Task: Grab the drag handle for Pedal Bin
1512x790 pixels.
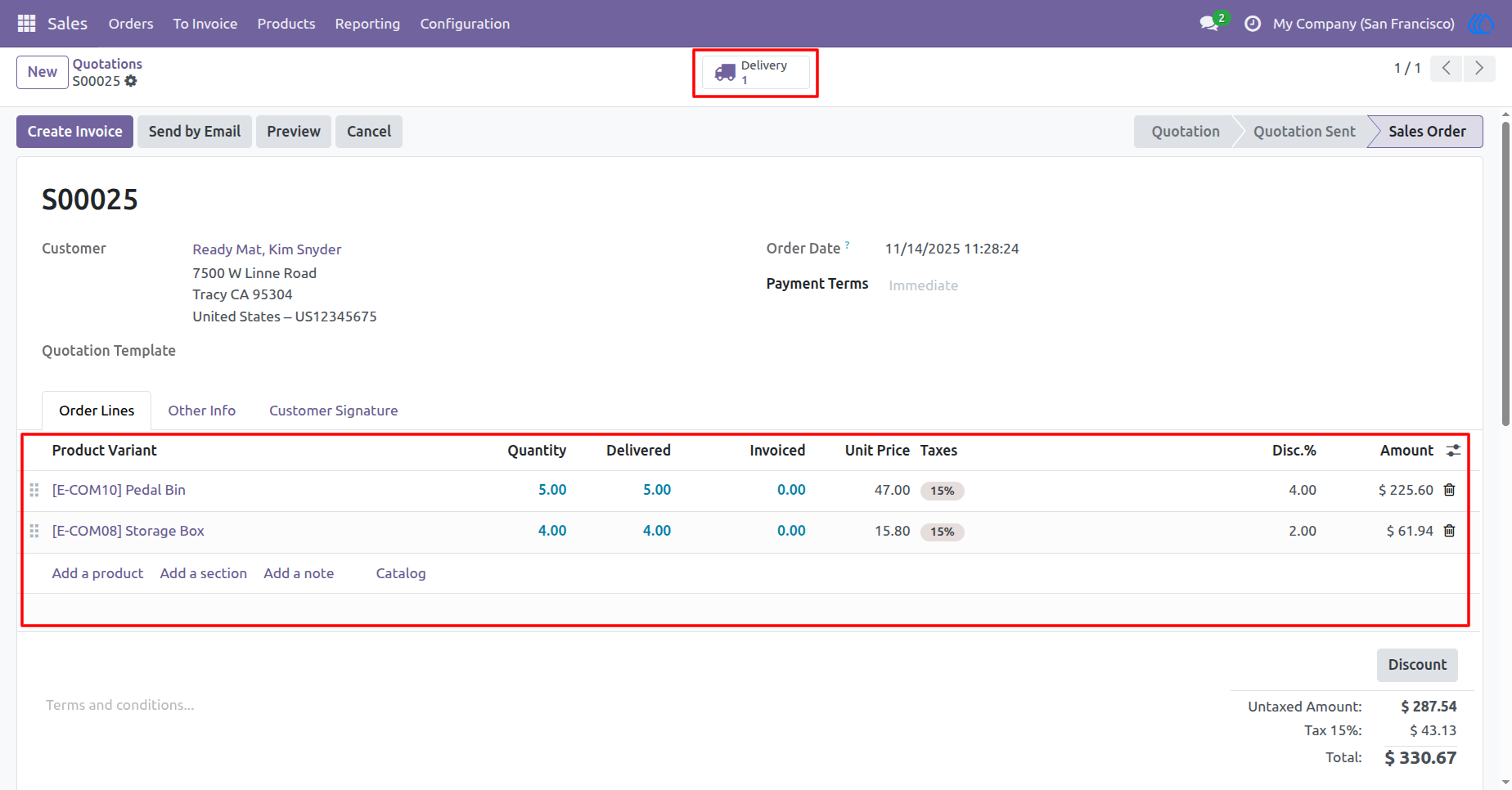Action: pos(34,490)
